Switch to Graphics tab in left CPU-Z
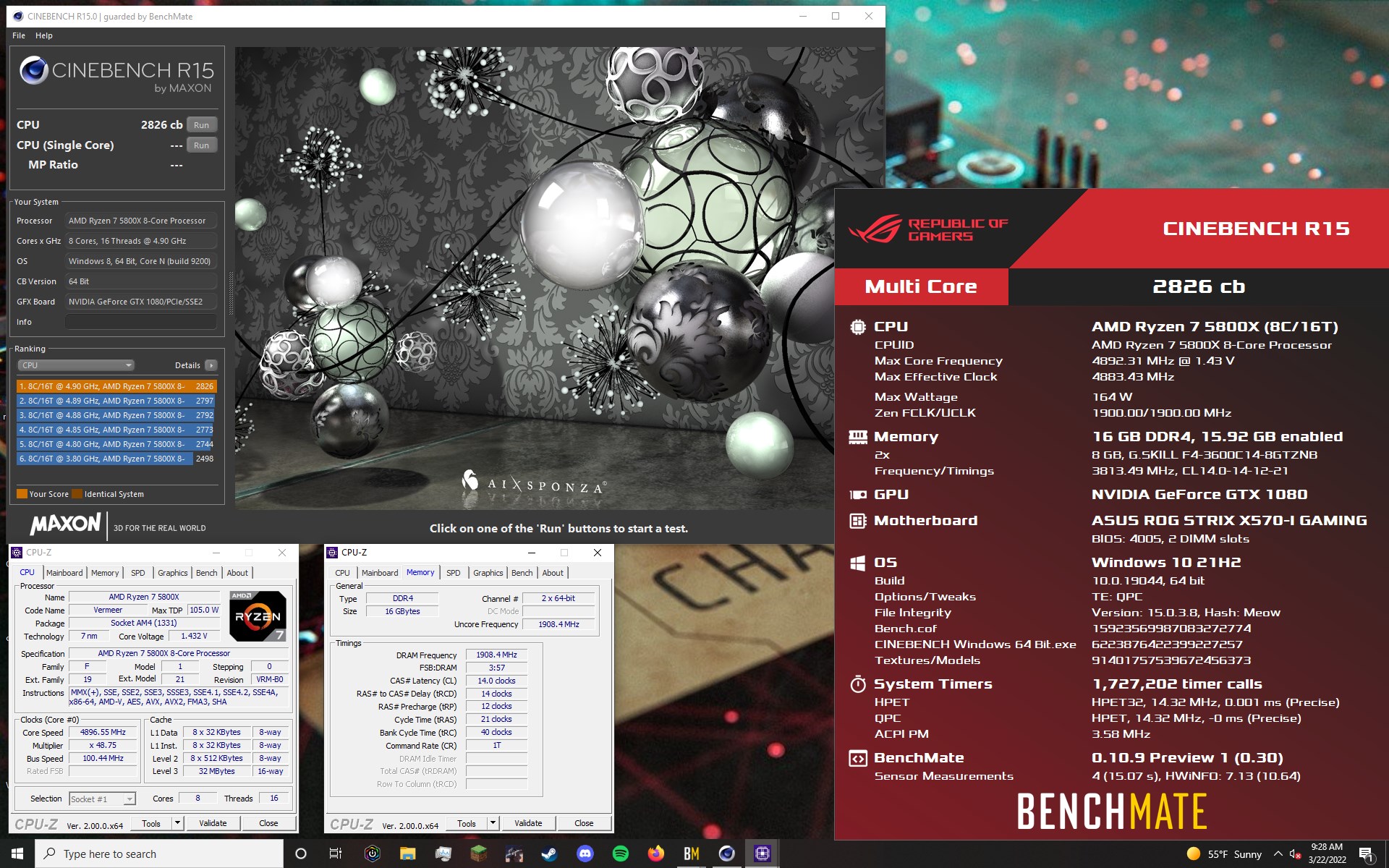The image size is (1389, 868). pos(172,573)
